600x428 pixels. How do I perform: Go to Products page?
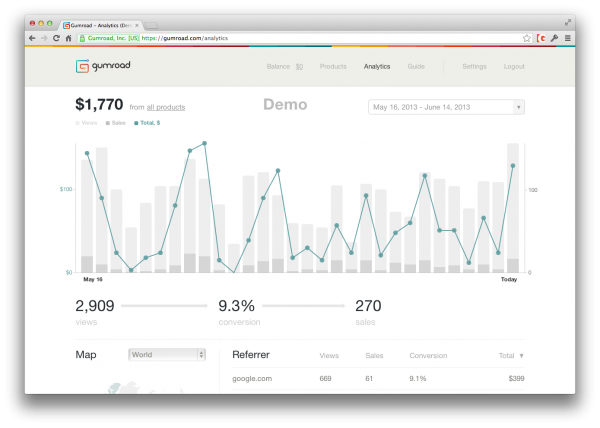(x=333, y=67)
